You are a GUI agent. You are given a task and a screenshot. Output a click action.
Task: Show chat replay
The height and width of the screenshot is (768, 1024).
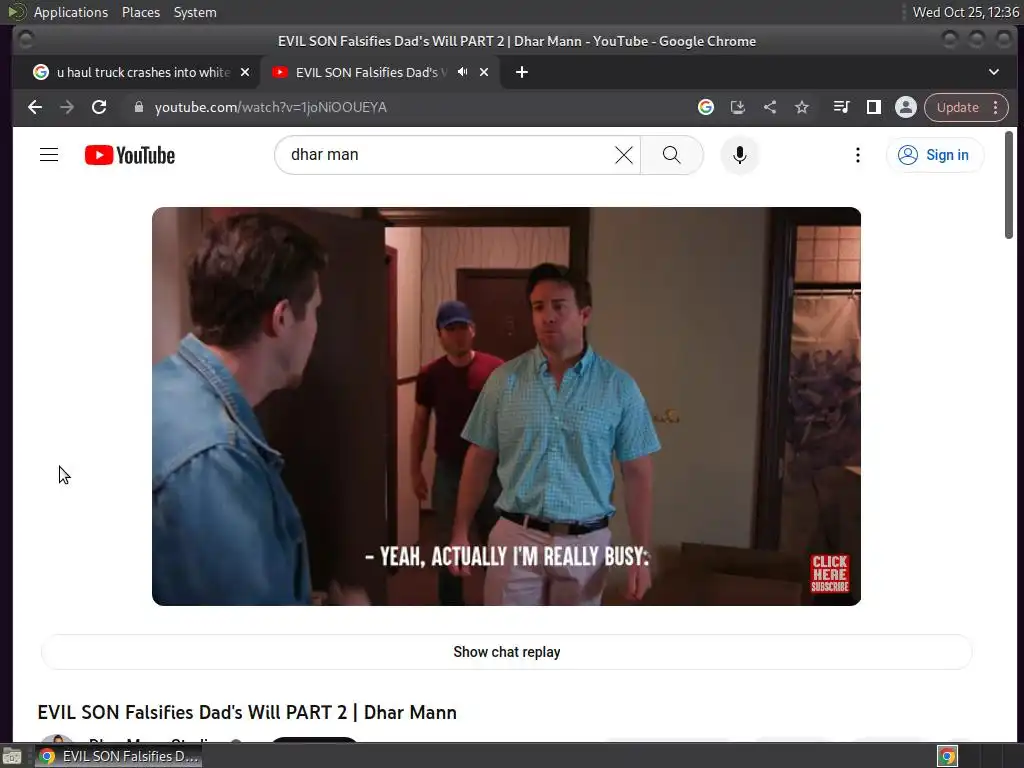pyautogui.click(x=506, y=652)
